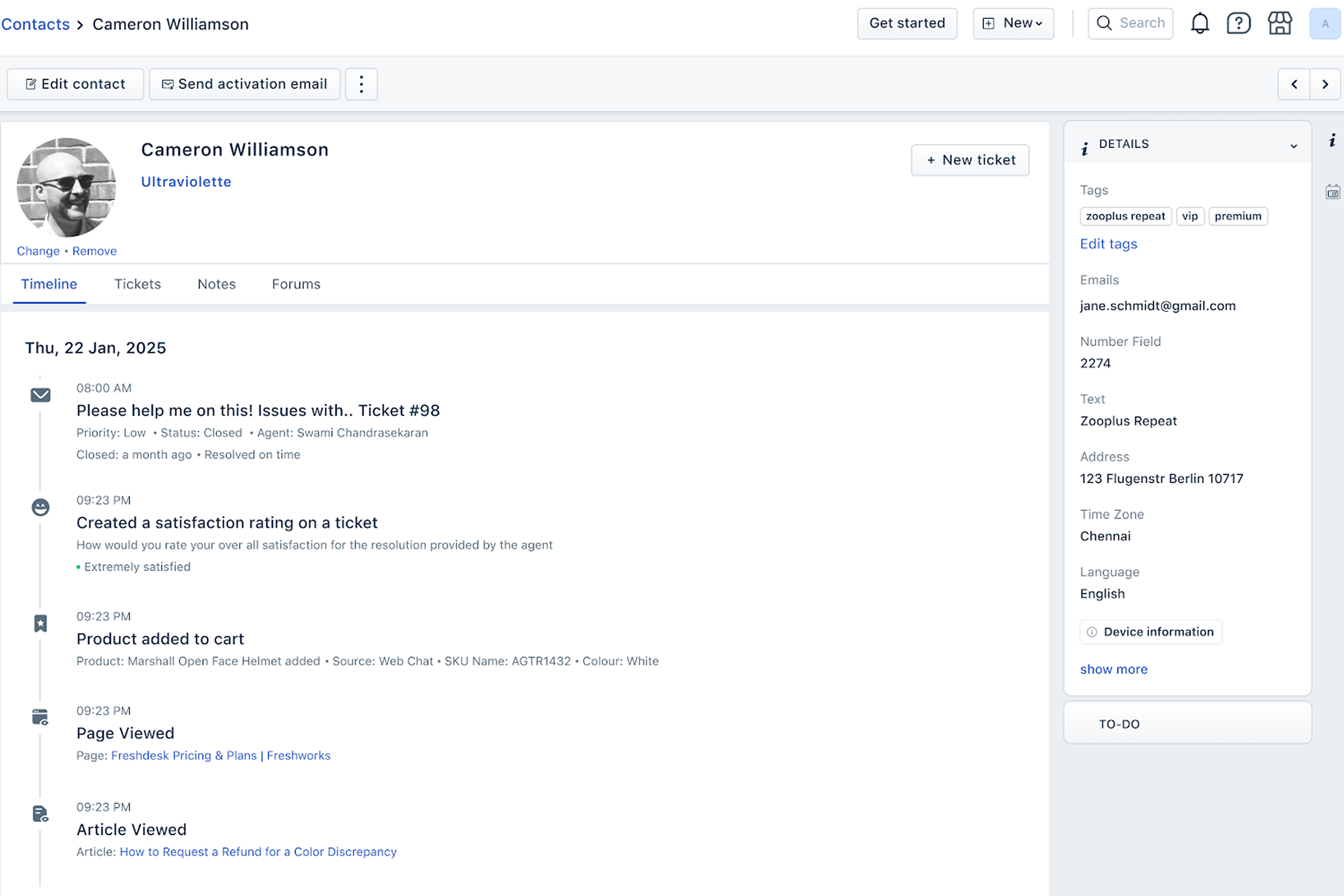Screen dimensions: 1344x896
Task: Open the three-dot more actions menu
Action: click(x=361, y=85)
